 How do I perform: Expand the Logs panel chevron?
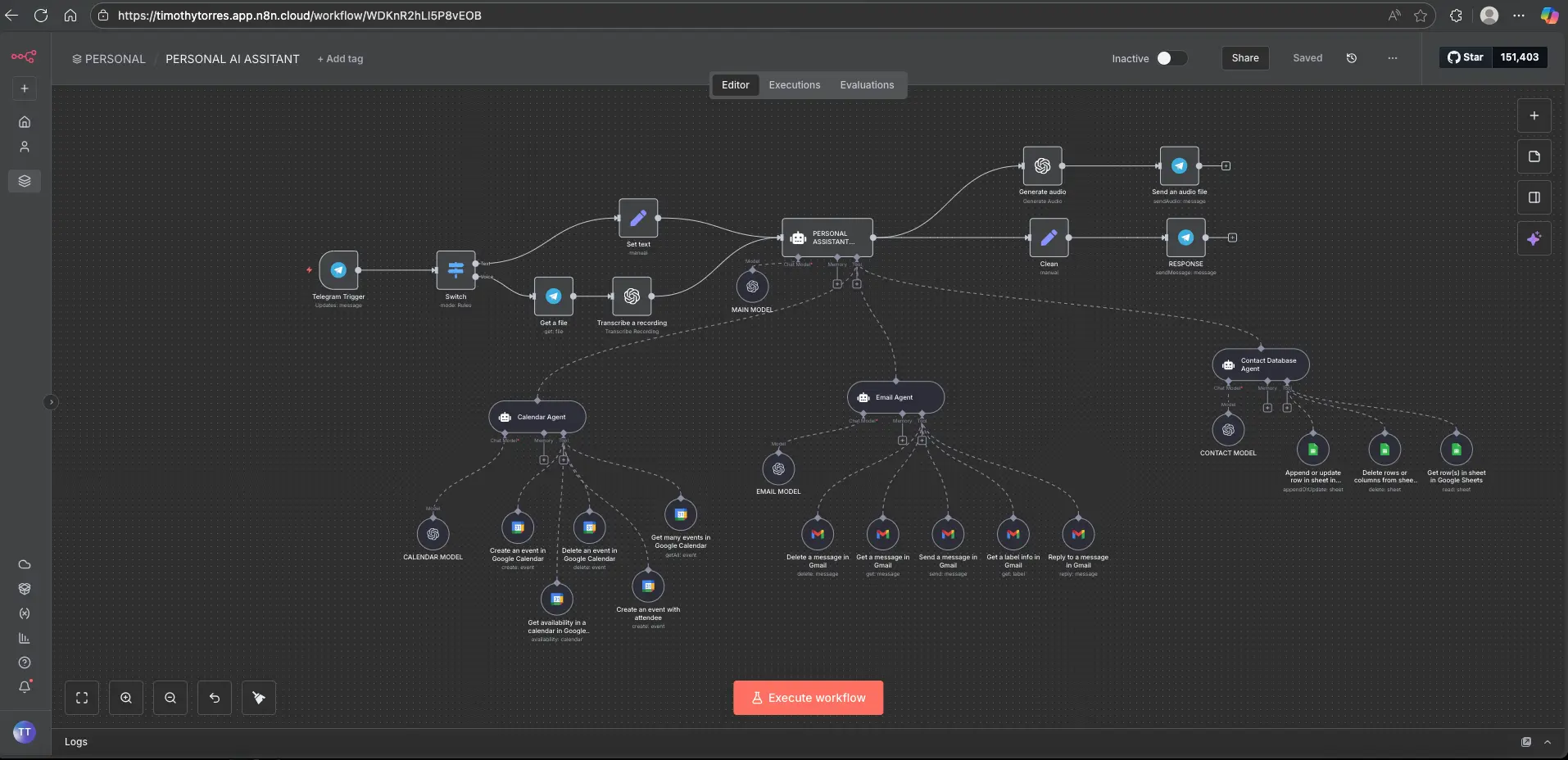pos(1548,742)
